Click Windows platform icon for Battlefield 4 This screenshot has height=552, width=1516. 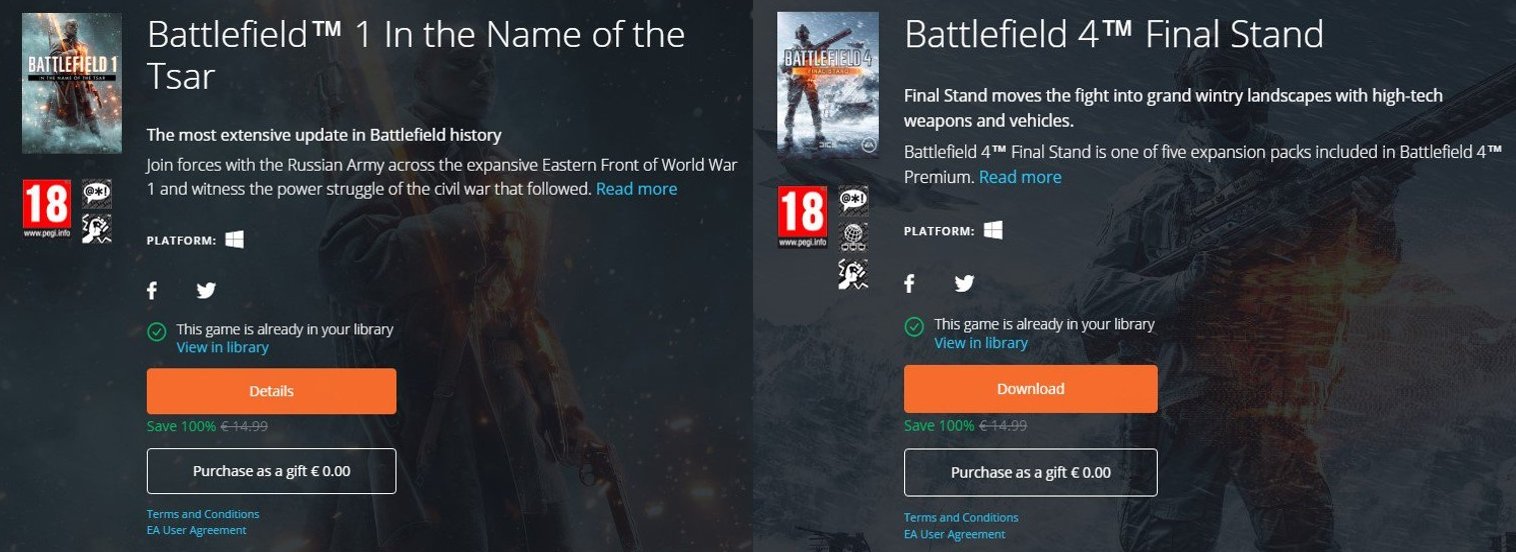(993, 231)
